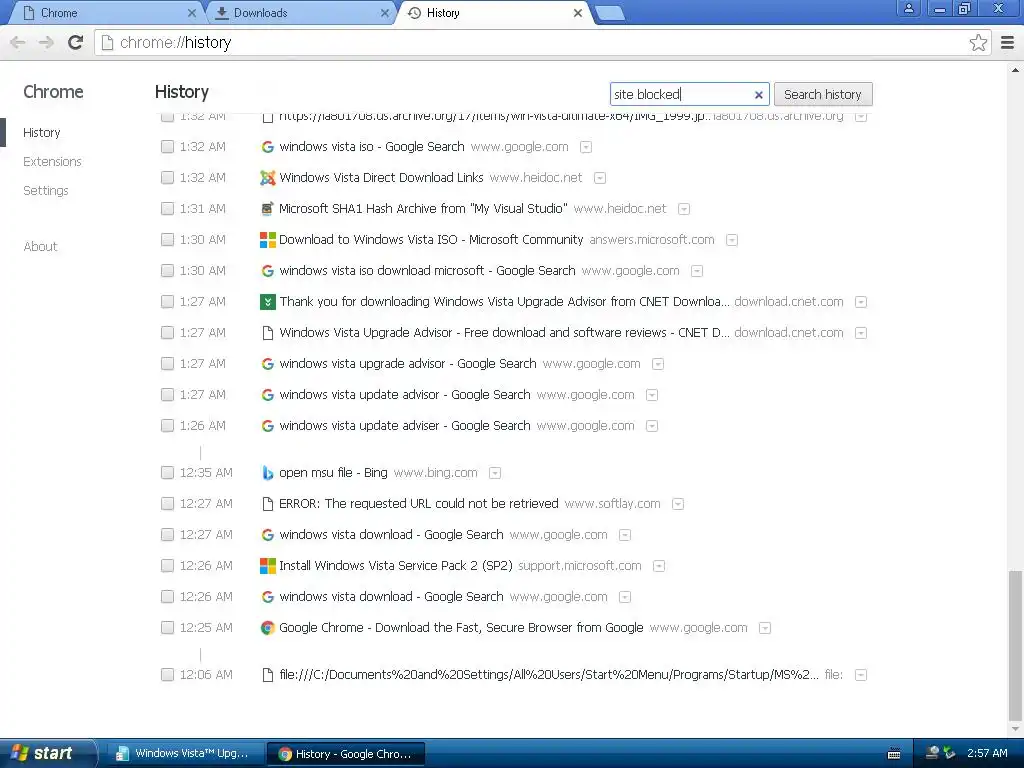The image size is (1024, 768).
Task: Click Microsoft favicon of Download to Windows Vista ISO
Action: coord(268,240)
